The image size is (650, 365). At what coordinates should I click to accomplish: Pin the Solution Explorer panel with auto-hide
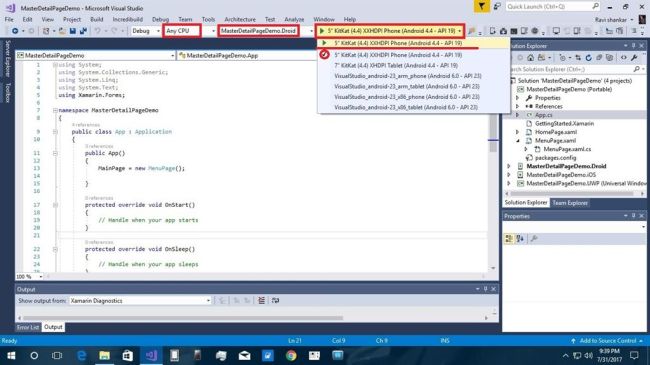click(633, 46)
